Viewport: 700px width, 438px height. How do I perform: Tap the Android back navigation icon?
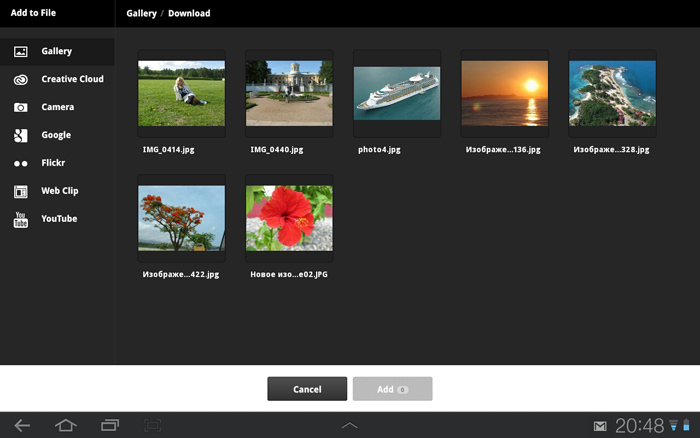coord(22,425)
